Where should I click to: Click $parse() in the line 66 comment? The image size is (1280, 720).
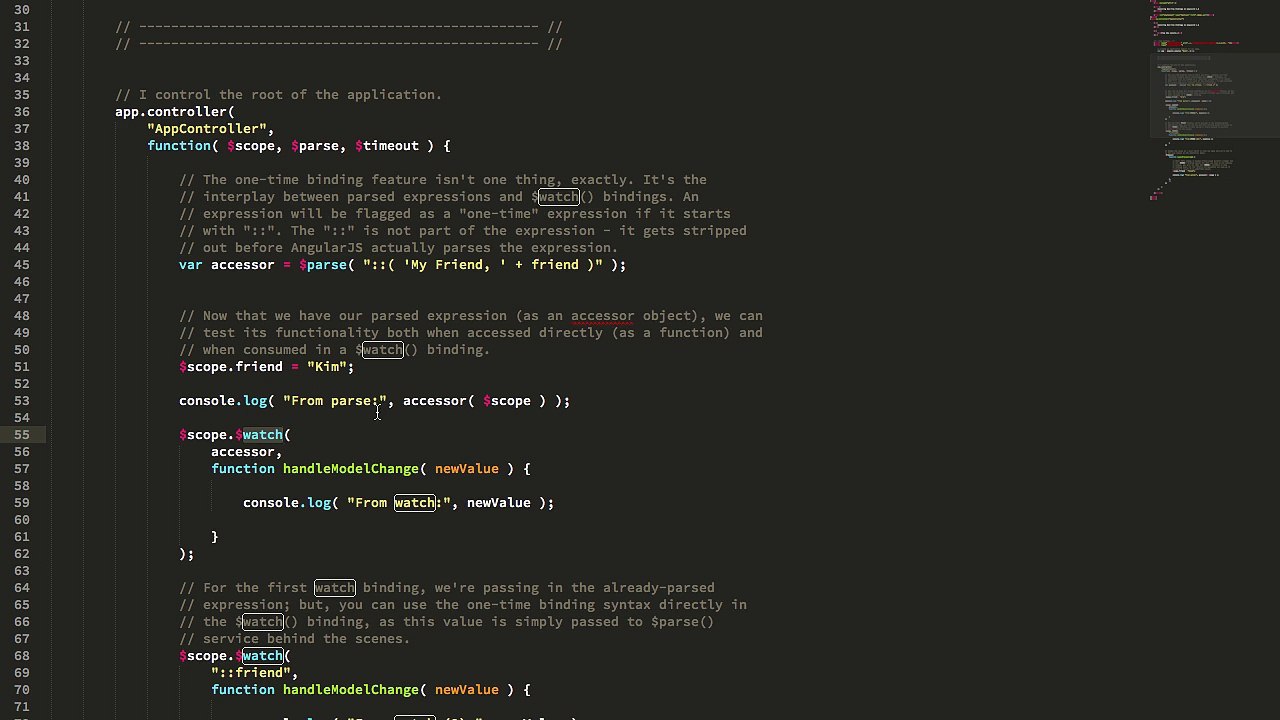pos(683,622)
